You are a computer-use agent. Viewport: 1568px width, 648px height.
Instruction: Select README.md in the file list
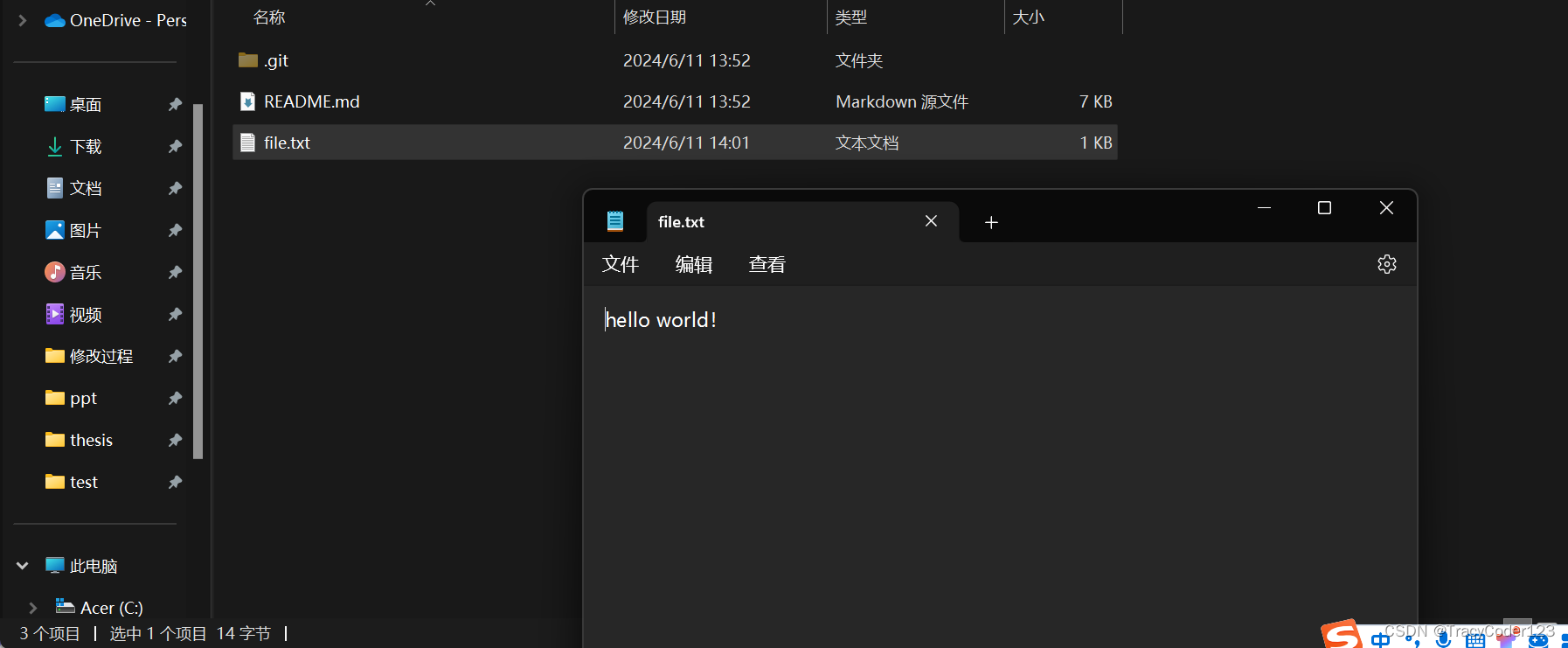(675, 101)
